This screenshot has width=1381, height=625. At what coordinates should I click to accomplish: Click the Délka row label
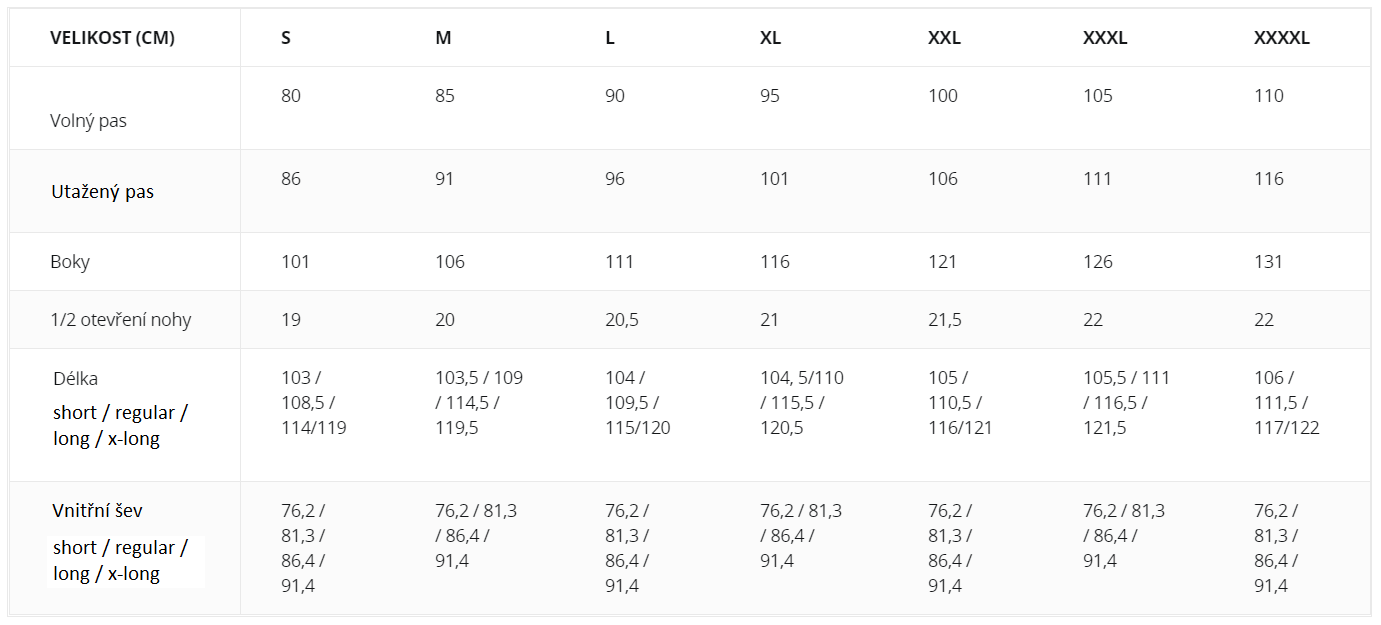[x=76, y=379]
